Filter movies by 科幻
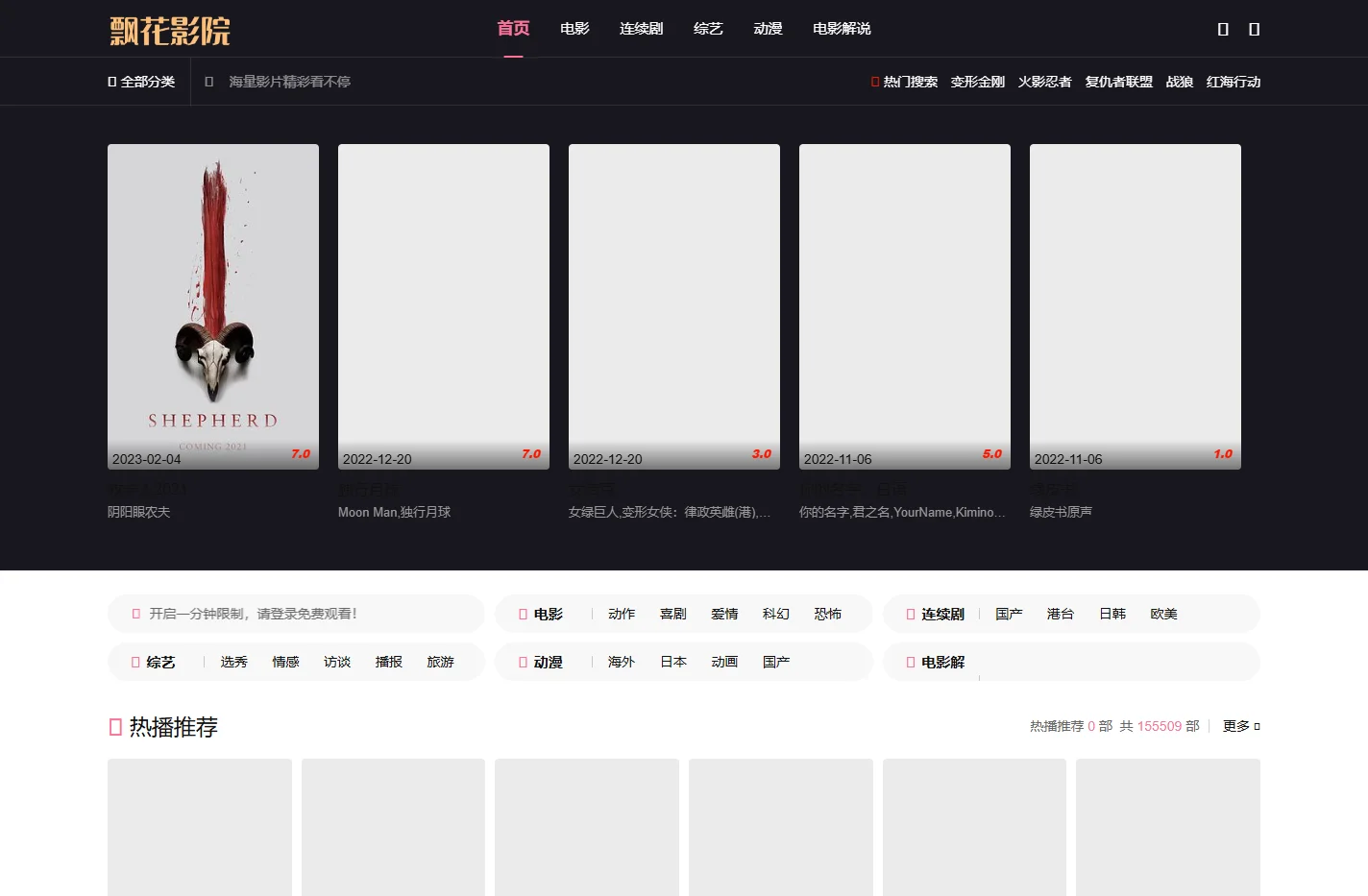Viewport: 1368px width, 896px height. (x=776, y=614)
